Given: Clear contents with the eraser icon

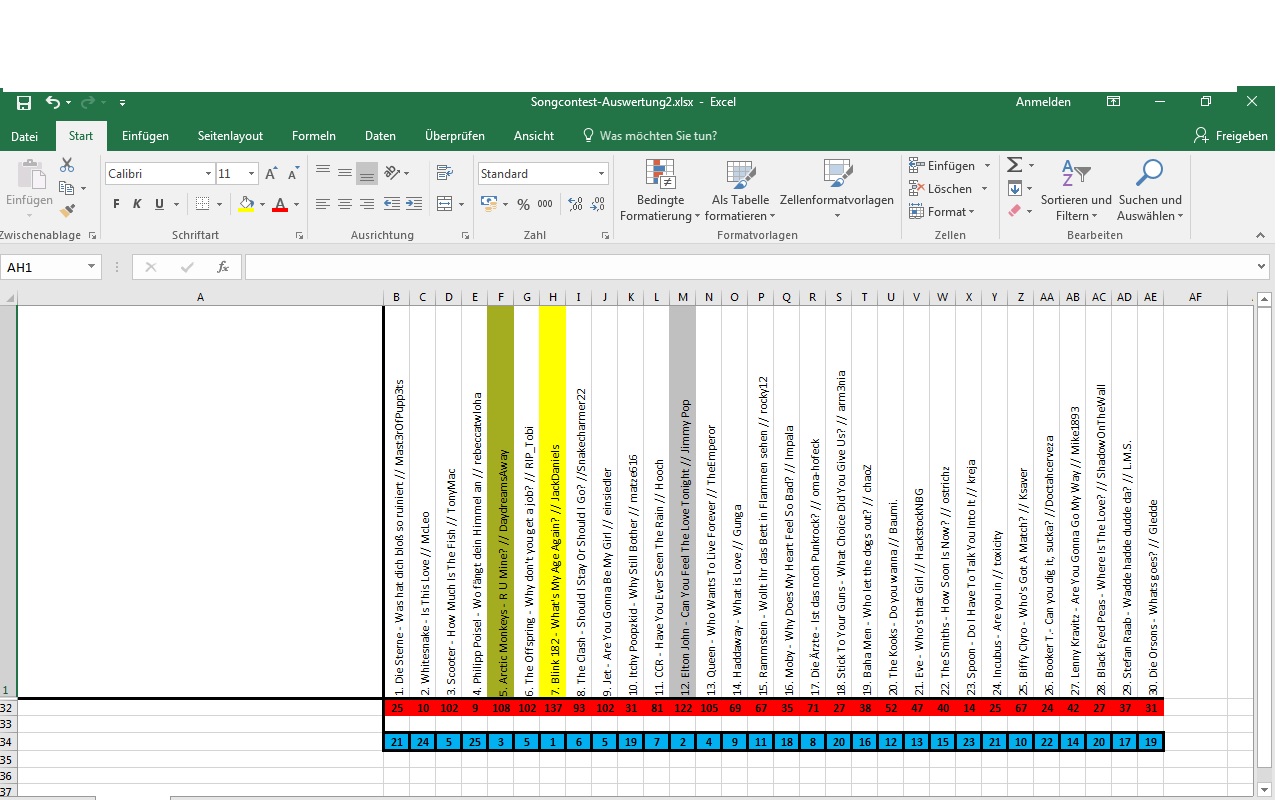Looking at the screenshot, I should coord(1014,211).
